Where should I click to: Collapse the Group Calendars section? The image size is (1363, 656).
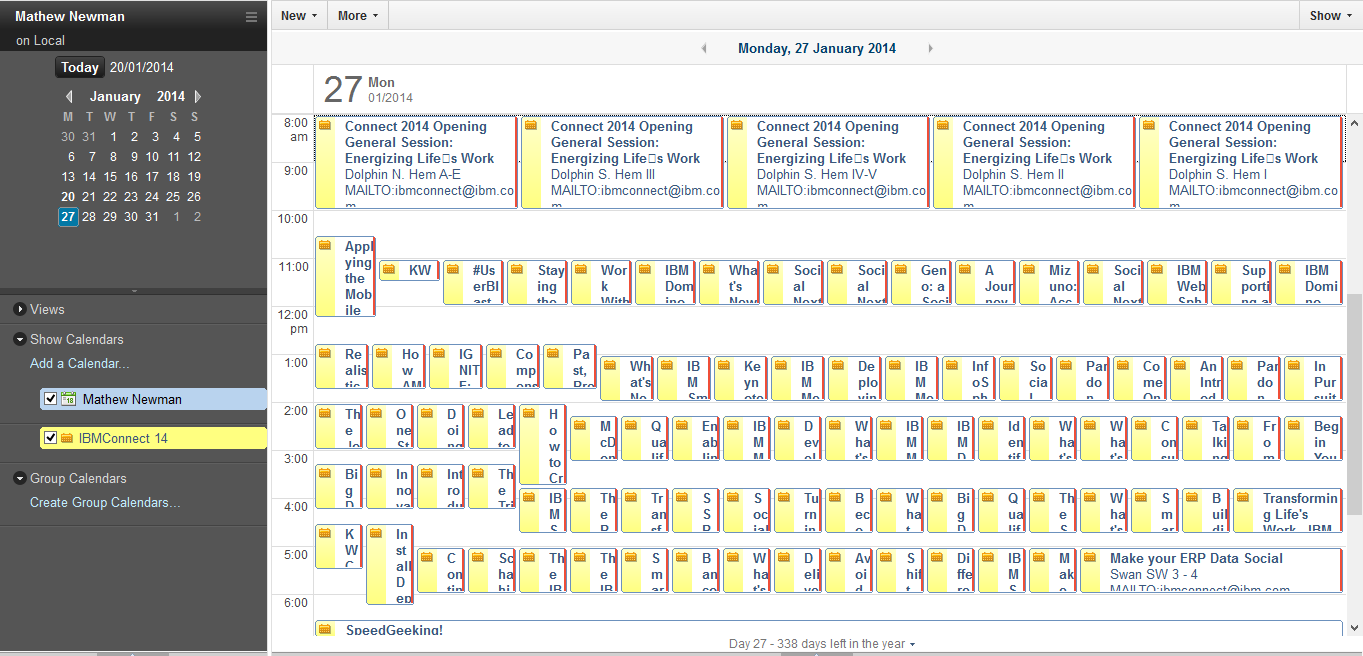(x=21, y=479)
